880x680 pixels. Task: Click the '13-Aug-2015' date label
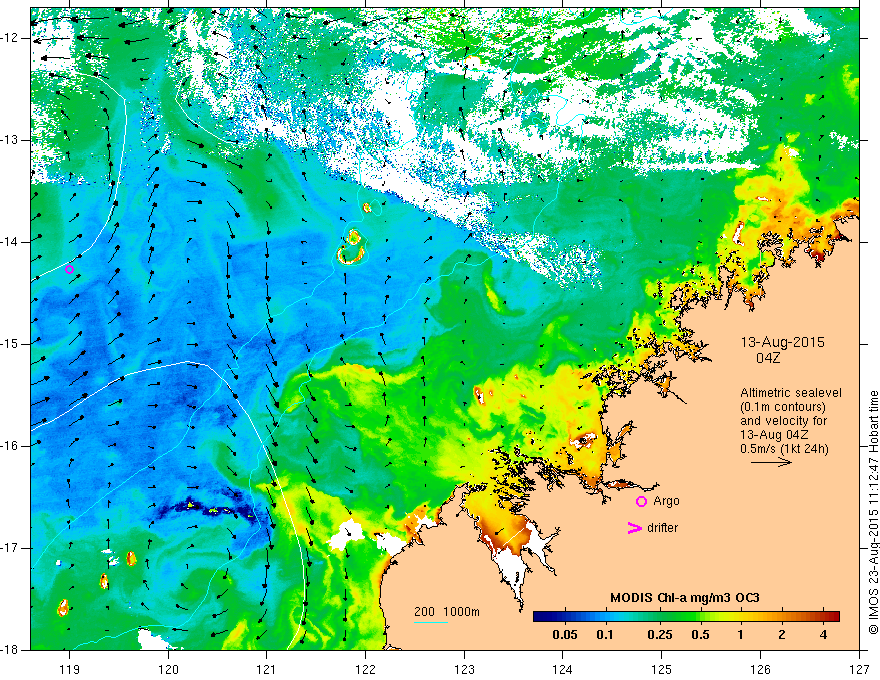pos(782,342)
